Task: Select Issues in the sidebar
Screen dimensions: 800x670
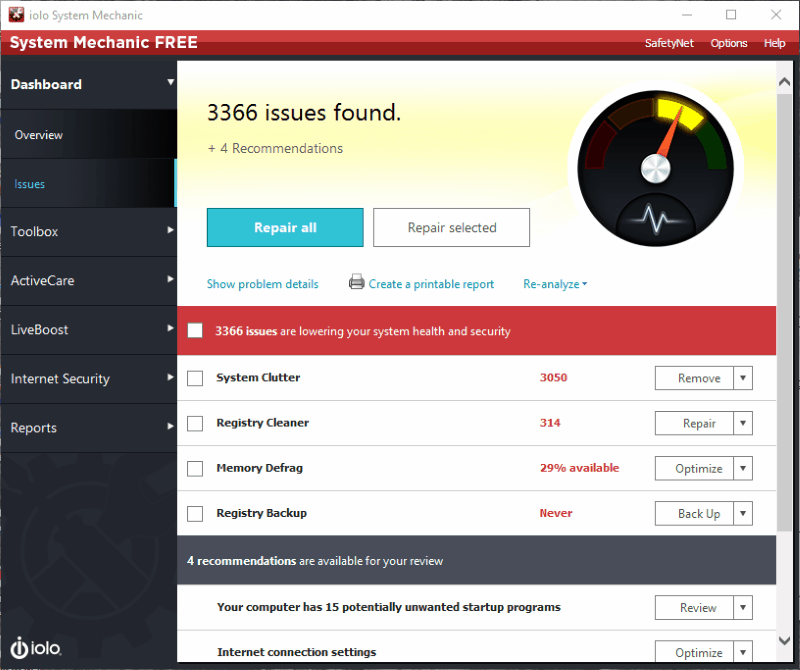Action: 88,184
